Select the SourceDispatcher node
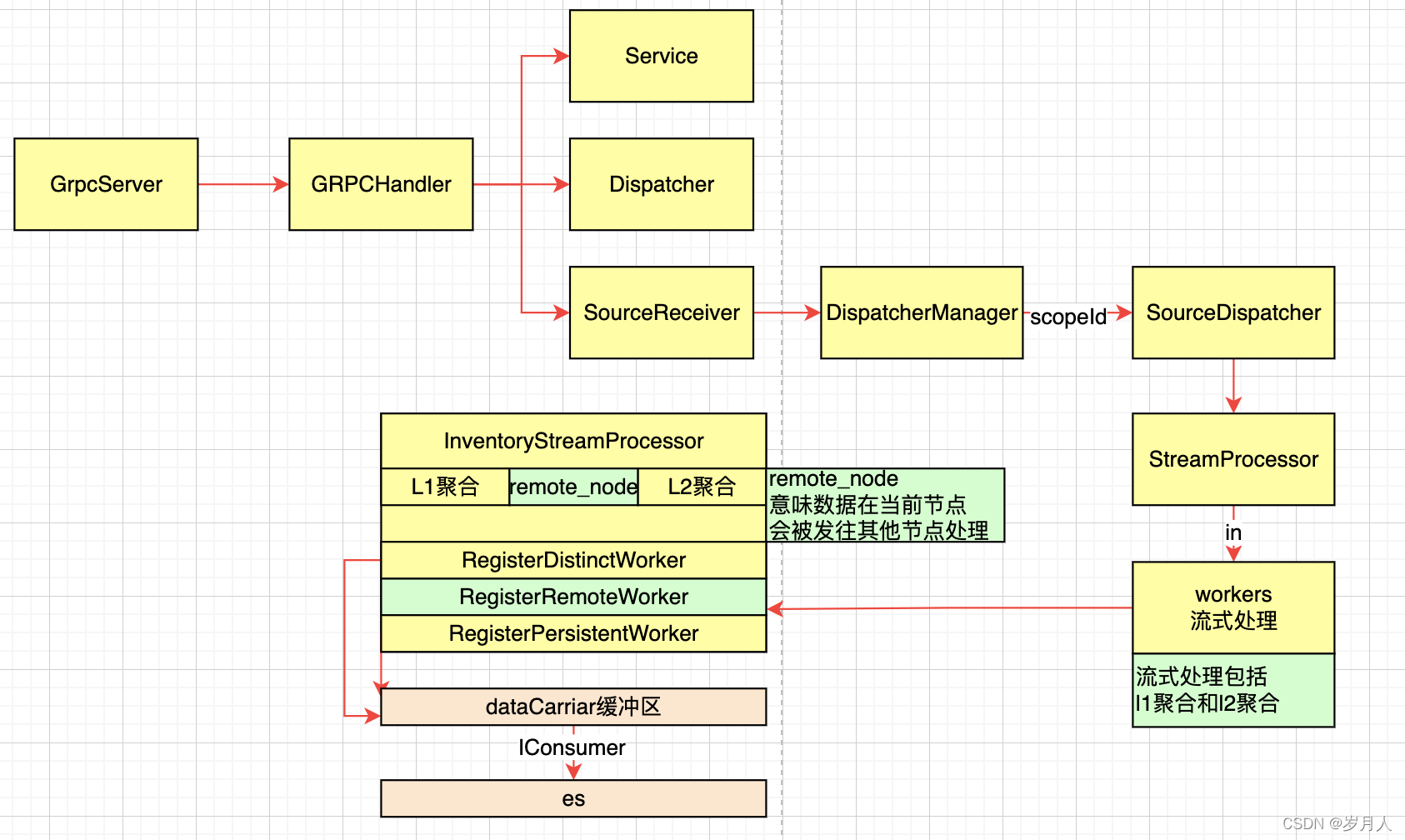Viewport: 1405px width, 840px height. (1233, 312)
